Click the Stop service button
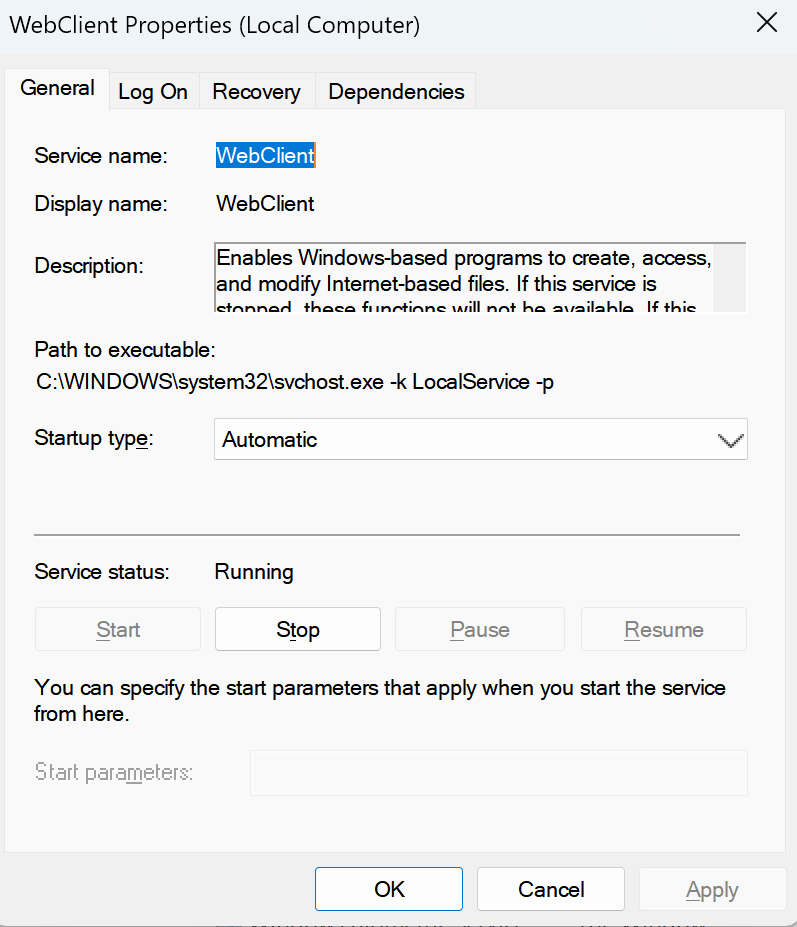Screen dimensions: 797x927 [298, 629]
